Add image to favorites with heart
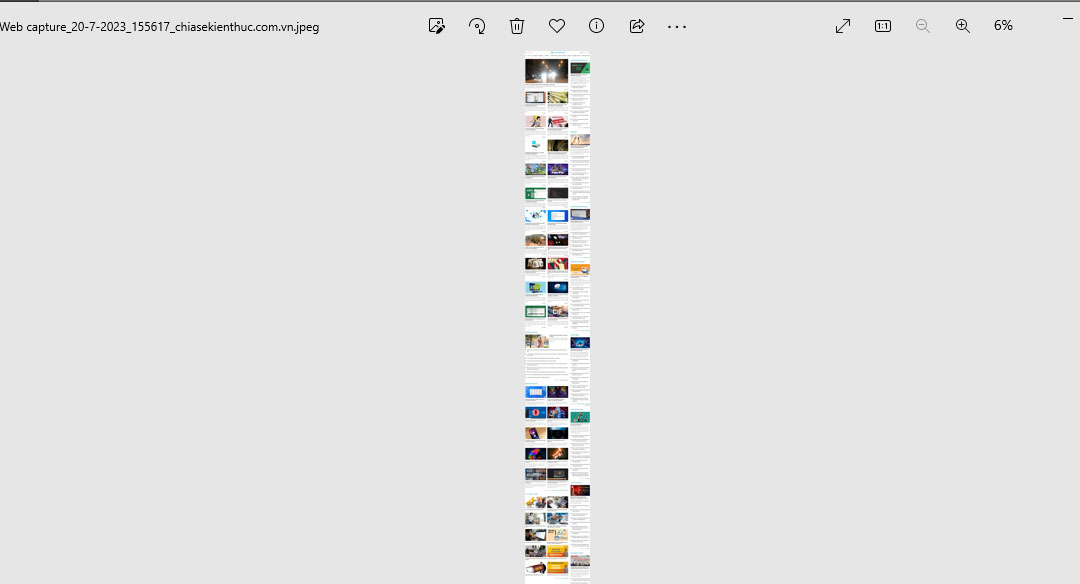This screenshot has height=584, width=1080. click(557, 26)
